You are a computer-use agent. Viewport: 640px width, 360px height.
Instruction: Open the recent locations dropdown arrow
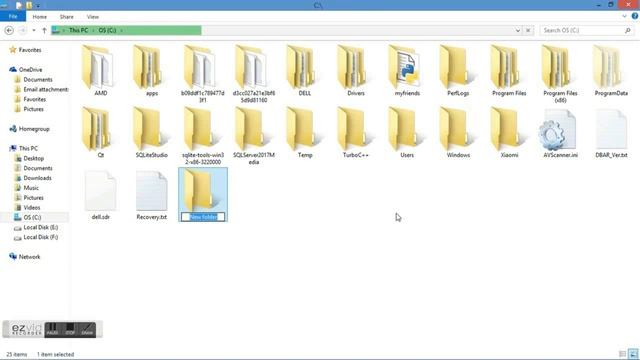(x=33, y=30)
